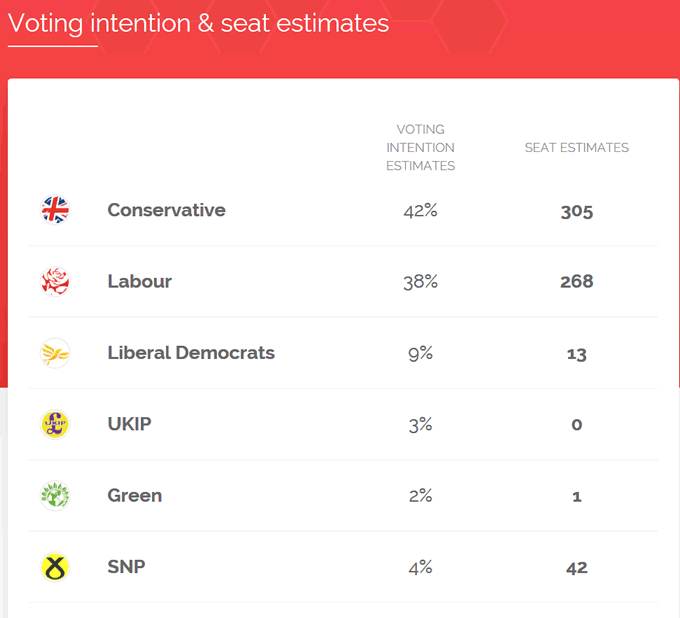Click the Labour red rose icon
This screenshot has height=618, width=680.
(55, 282)
